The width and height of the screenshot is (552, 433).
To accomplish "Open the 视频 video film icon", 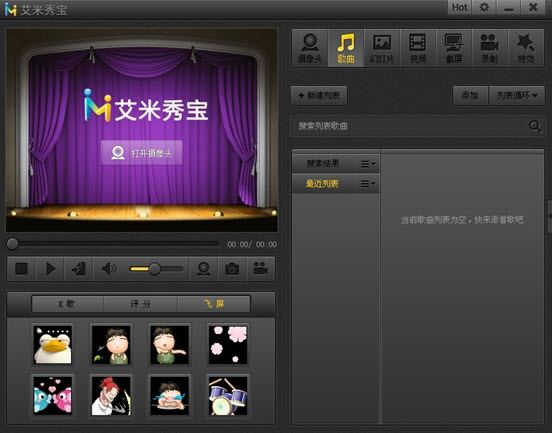I will pyautogui.click(x=418, y=48).
